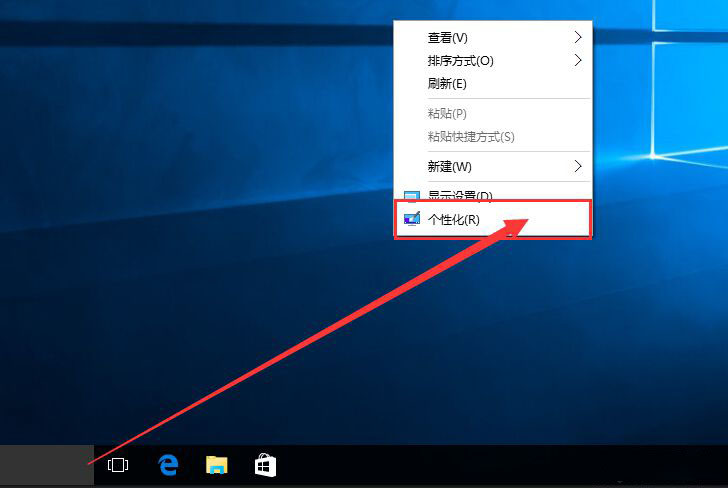This screenshot has height=488, width=728.
Task: Click the taskbar search box area
Action: tap(47, 465)
